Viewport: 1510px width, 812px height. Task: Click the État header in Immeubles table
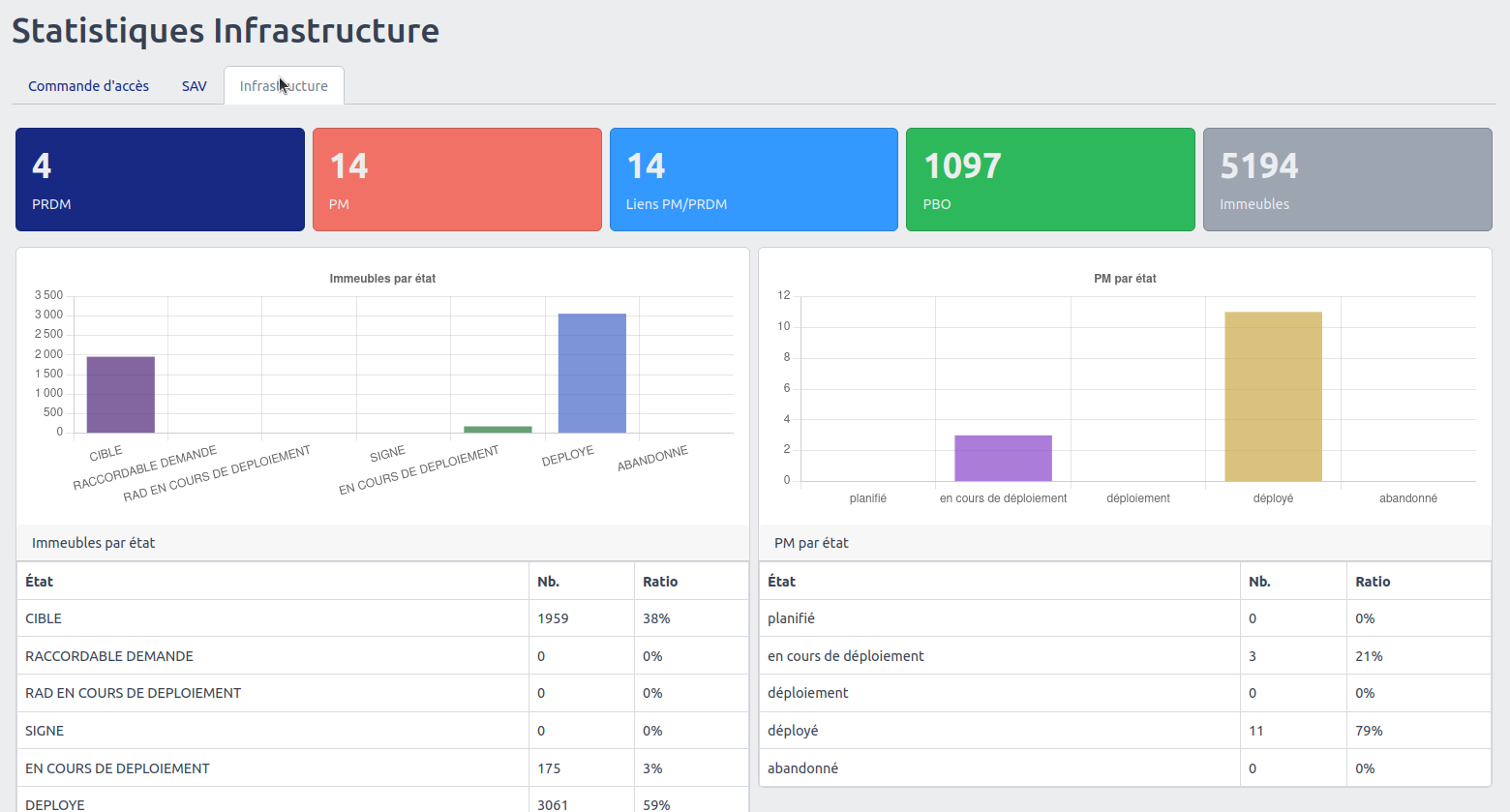pyautogui.click(x=40, y=582)
